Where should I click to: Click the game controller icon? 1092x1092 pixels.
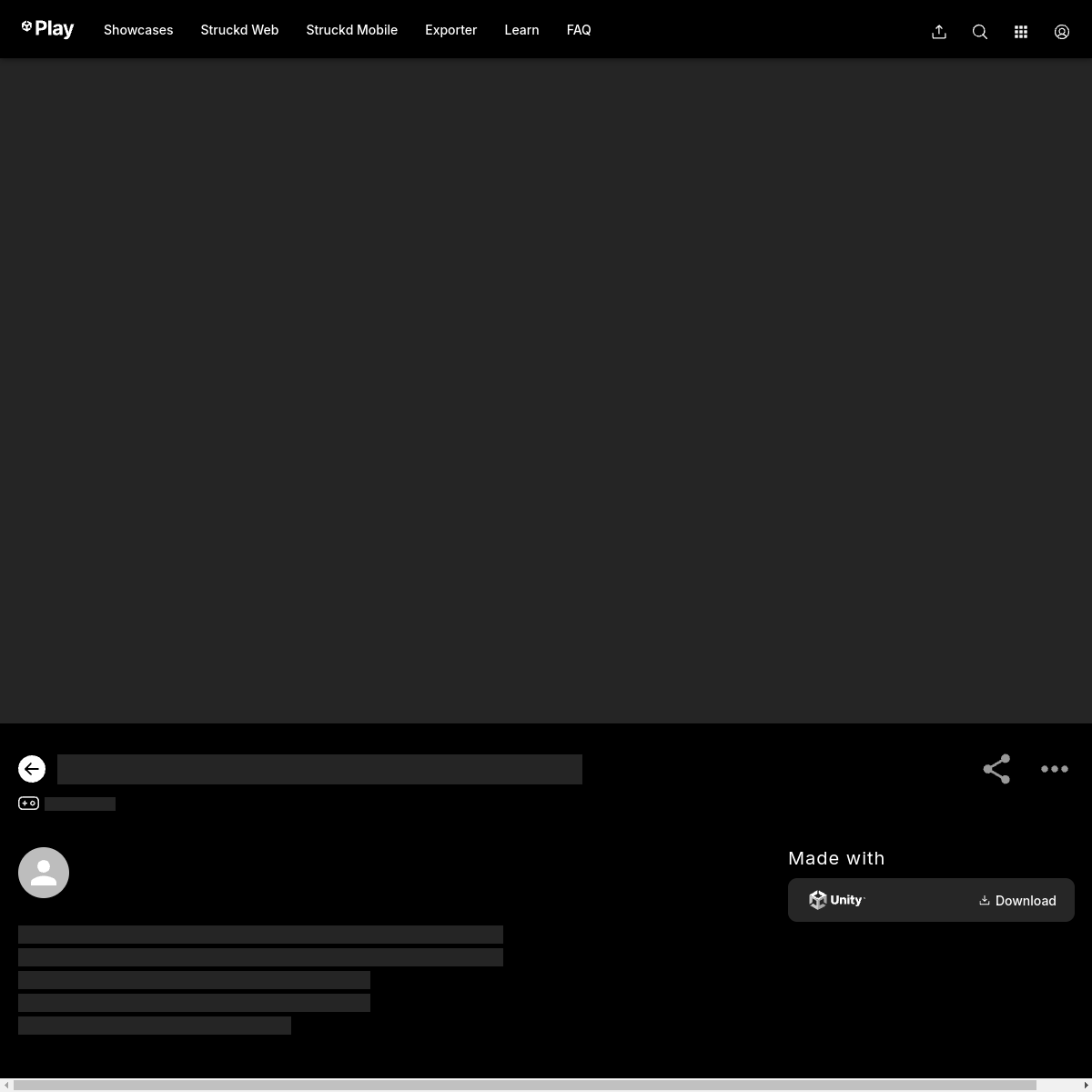[29, 804]
